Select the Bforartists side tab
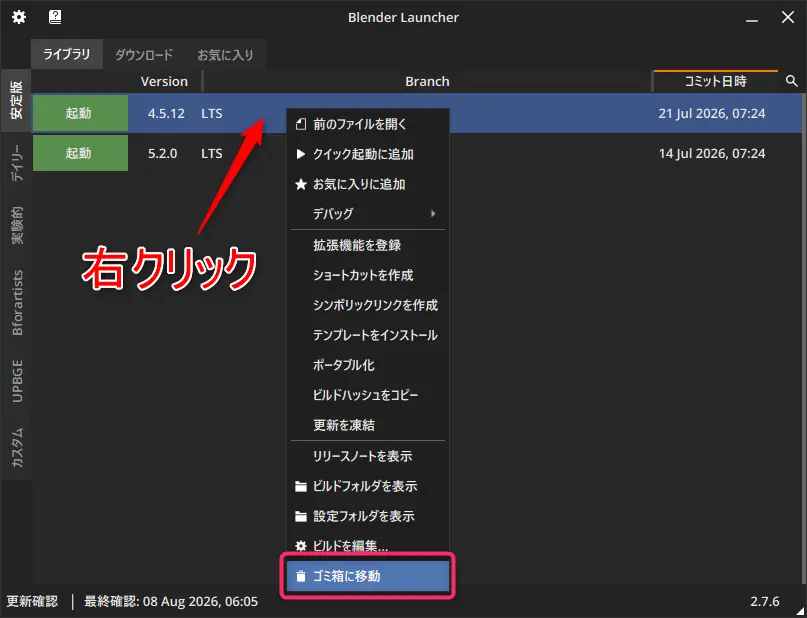The image size is (807, 618). [x=16, y=303]
